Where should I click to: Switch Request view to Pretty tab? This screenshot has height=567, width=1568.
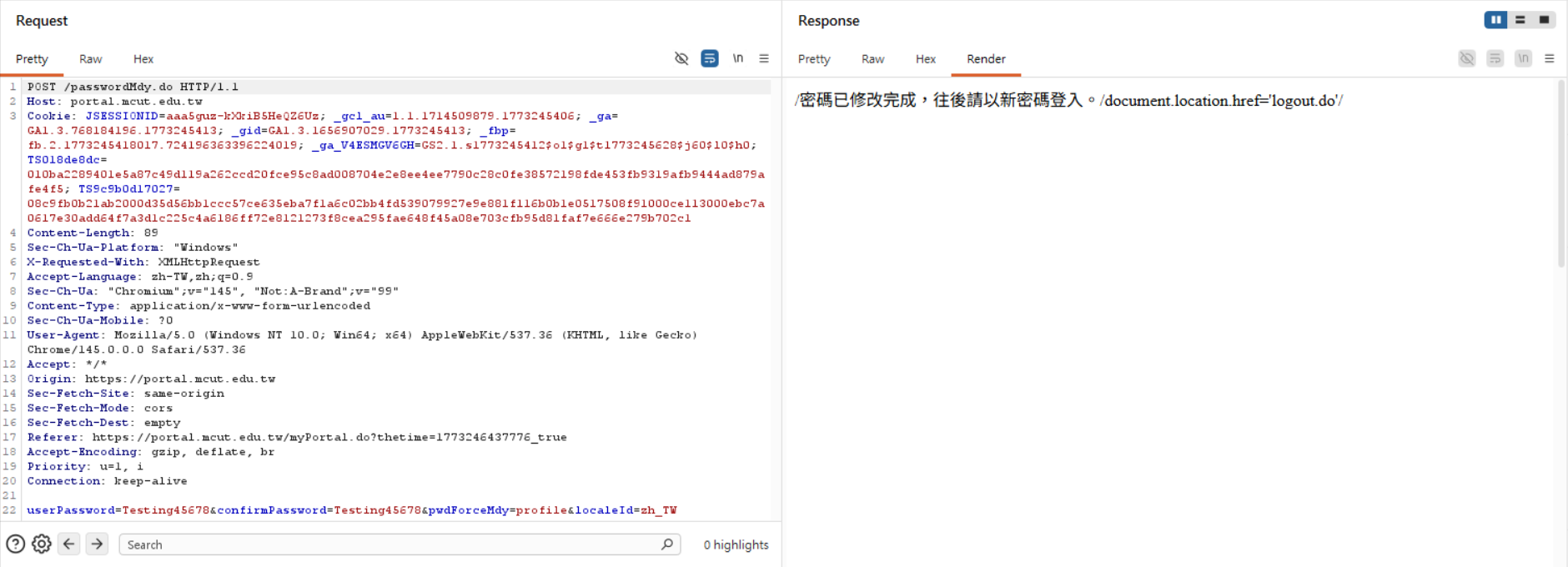click(x=32, y=59)
